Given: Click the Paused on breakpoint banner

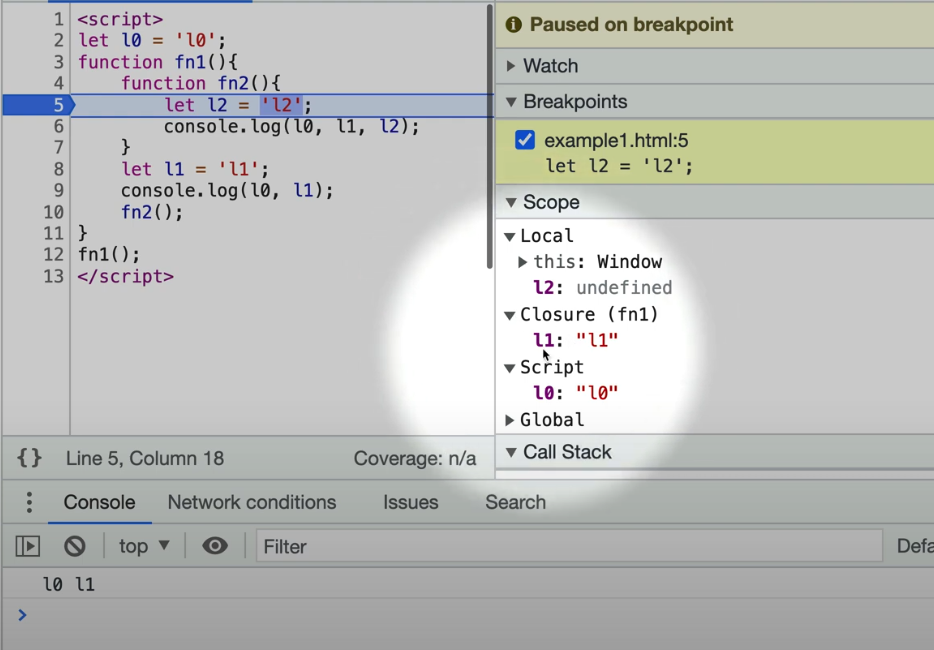Looking at the screenshot, I should coord(715,24).
